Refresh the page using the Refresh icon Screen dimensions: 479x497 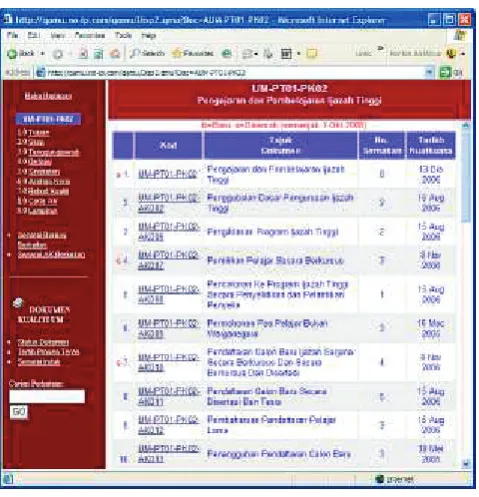pos(99,54)
